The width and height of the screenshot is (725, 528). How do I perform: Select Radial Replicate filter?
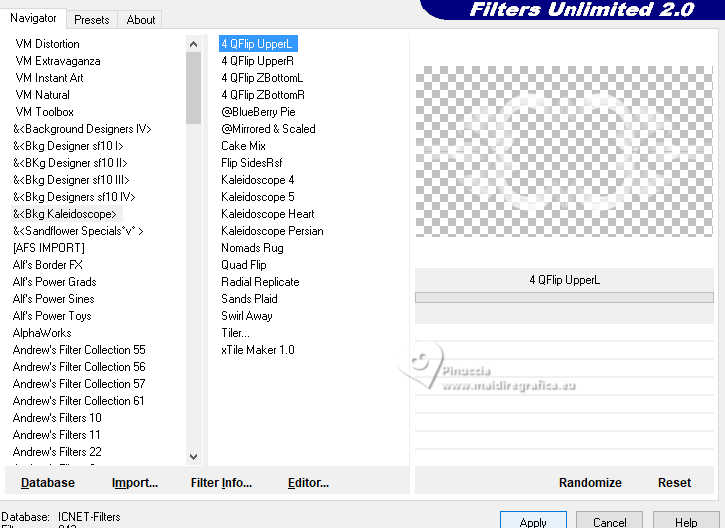260,282
